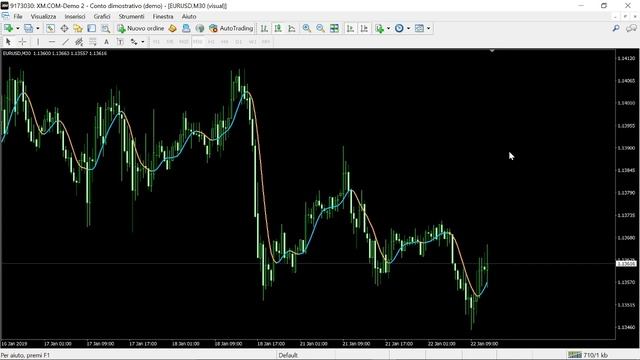Draw a vertical line with its tool

tap(38, 42)
